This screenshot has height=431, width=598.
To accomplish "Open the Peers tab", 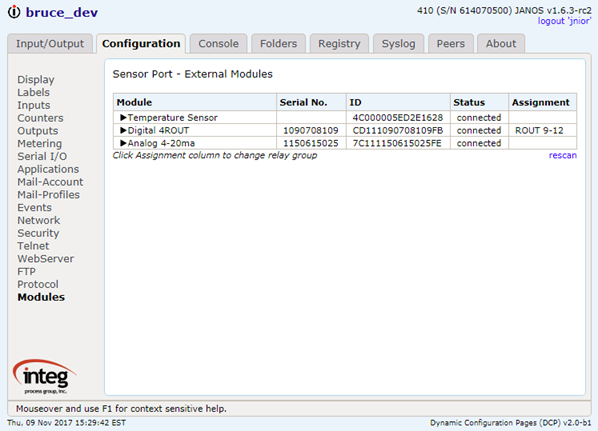I will tap(451, 44).
